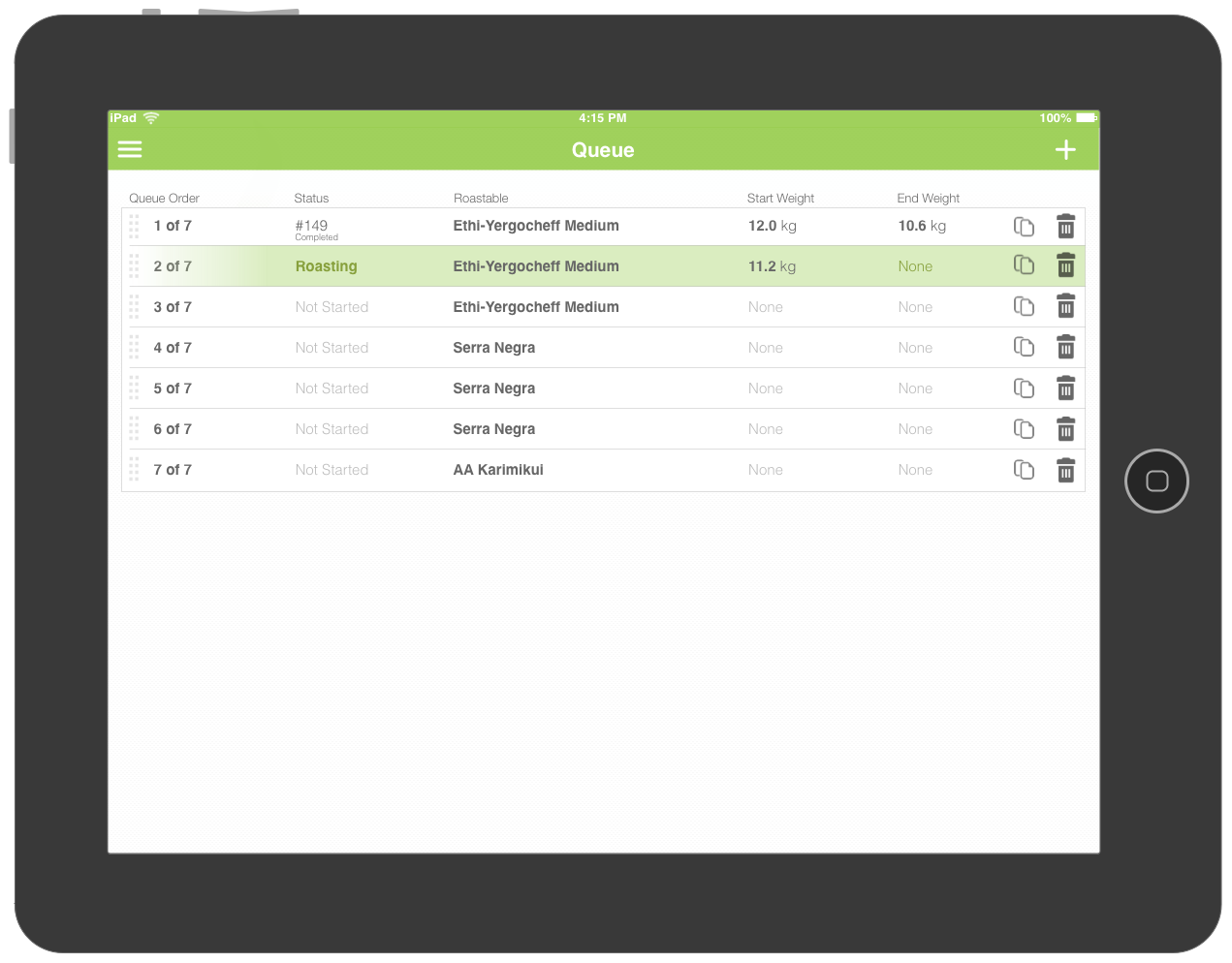Click the battery indicator in the status bar
Image resolution: width=1232 pixels, height=963 pixels.
1083,117
